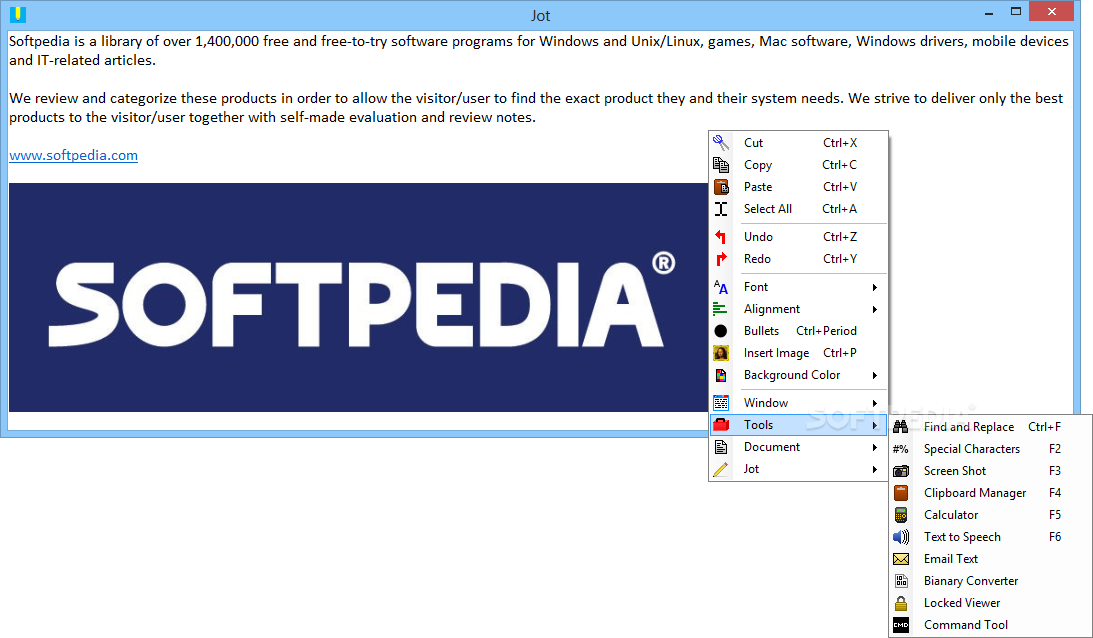
Task: Click the Ctrl+Period shortcut text
Action: click(826, 331)
